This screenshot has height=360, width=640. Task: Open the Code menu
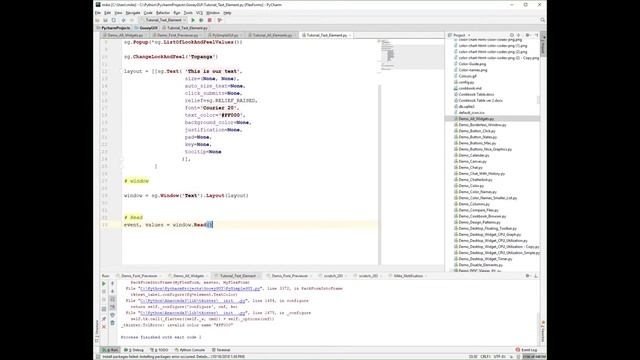148,13
